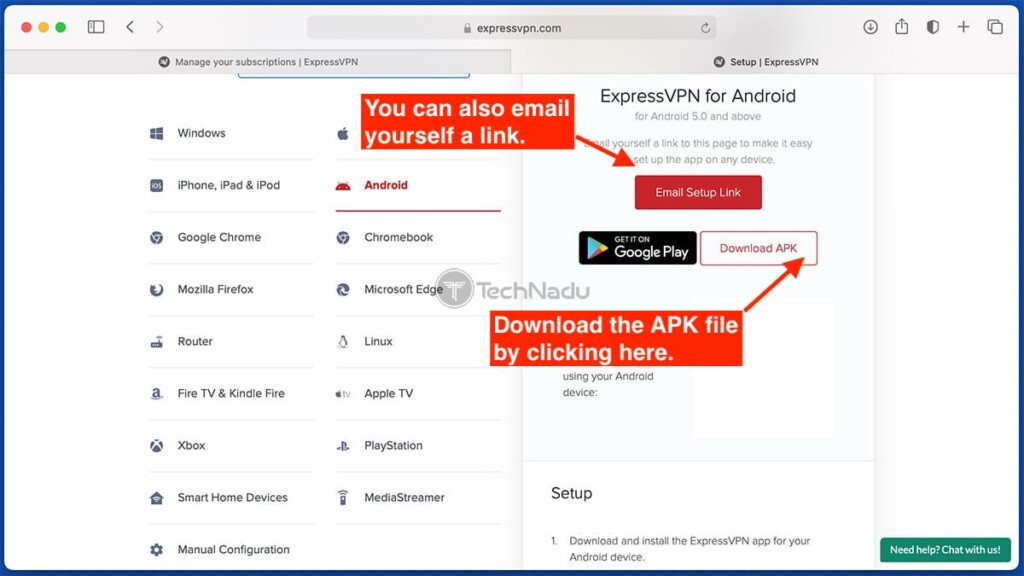Viewport: 1024px width, 576px height.
Task: Click the Microsoft Edge icon
Action: point(343,289)
